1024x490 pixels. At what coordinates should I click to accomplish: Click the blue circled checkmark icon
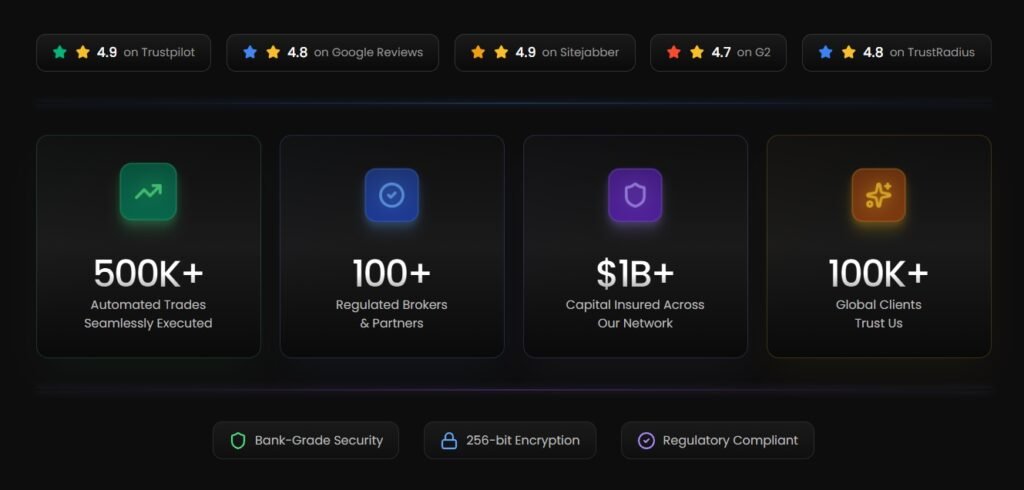pyautogui.click(x=392, y=195)
